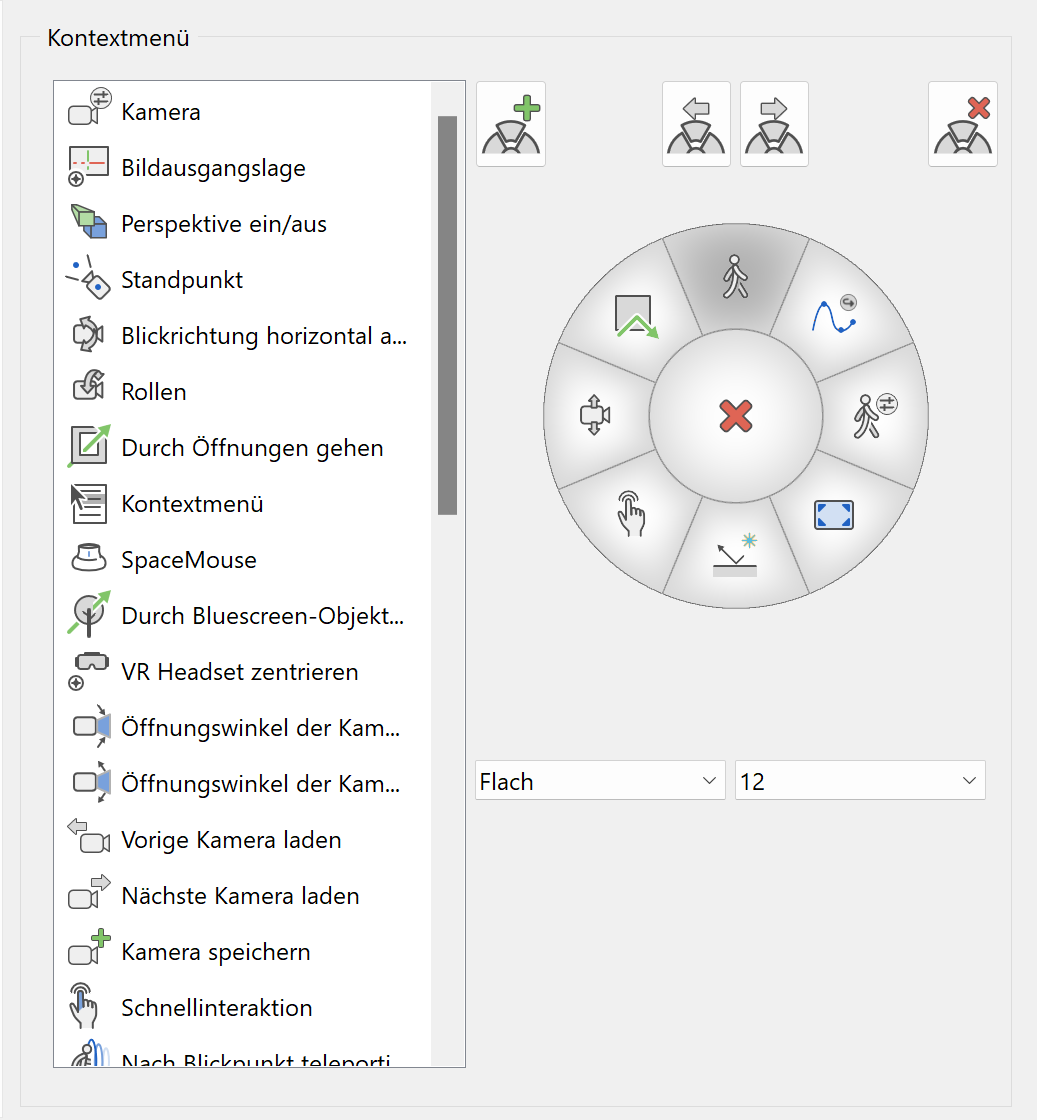
Task: Select Rollen in the list
Action: click(x=242, y=391)
